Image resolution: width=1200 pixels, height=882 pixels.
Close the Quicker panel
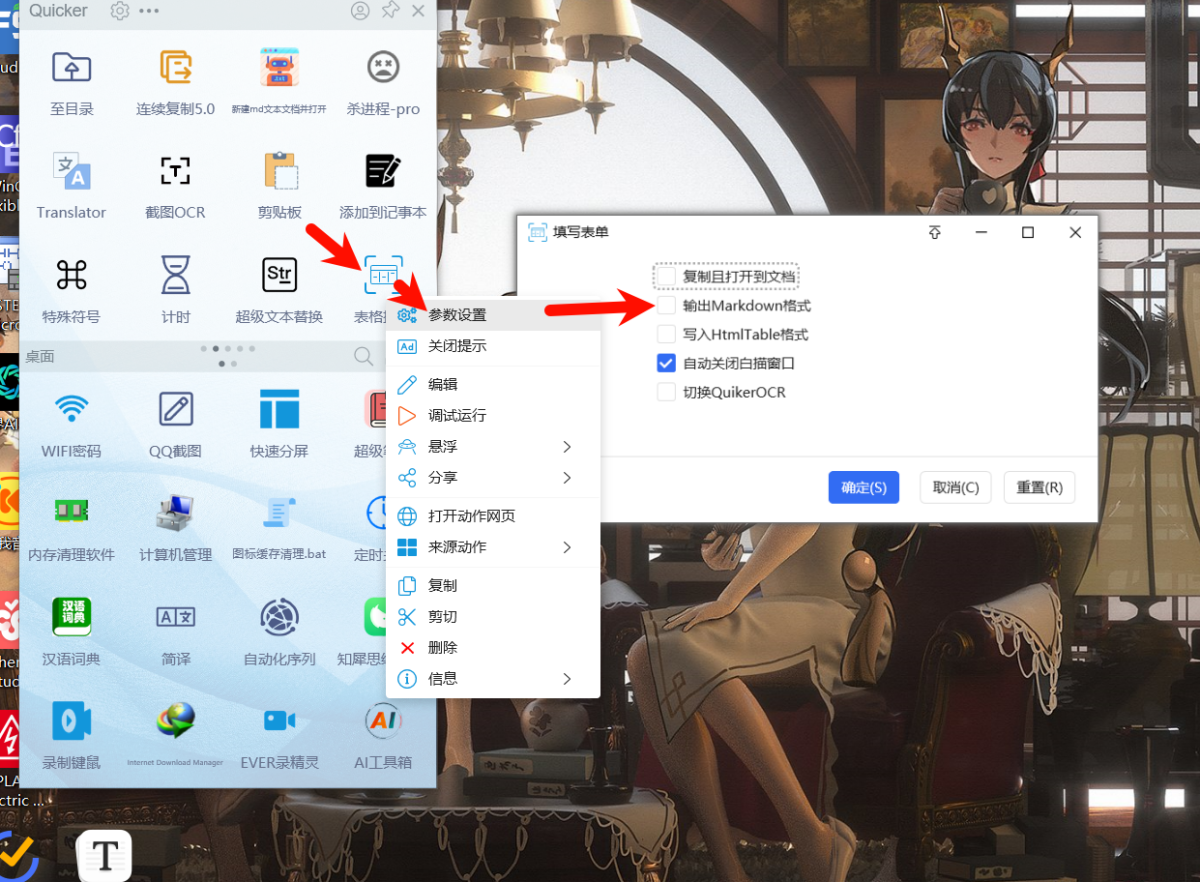click(x=418, y=11)
